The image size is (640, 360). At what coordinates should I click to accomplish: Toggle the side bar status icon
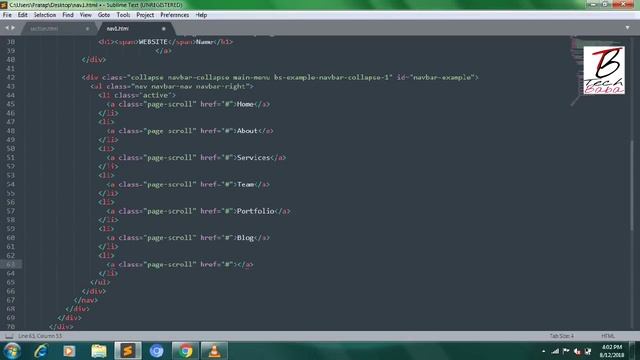pos(9,336)
